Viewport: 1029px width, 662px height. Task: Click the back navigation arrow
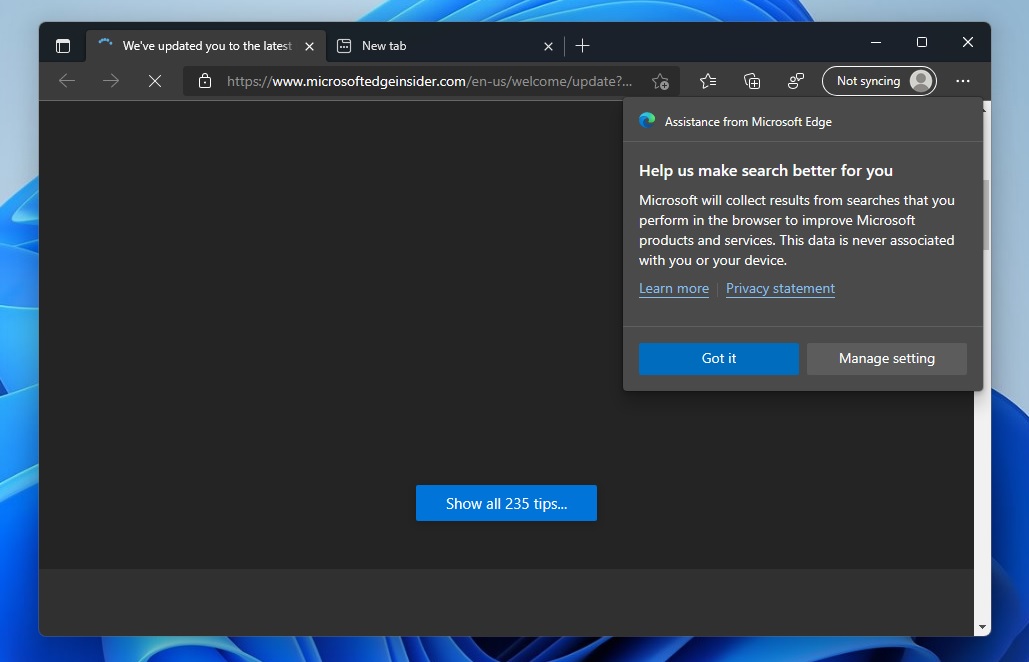(x=67, y=81)
